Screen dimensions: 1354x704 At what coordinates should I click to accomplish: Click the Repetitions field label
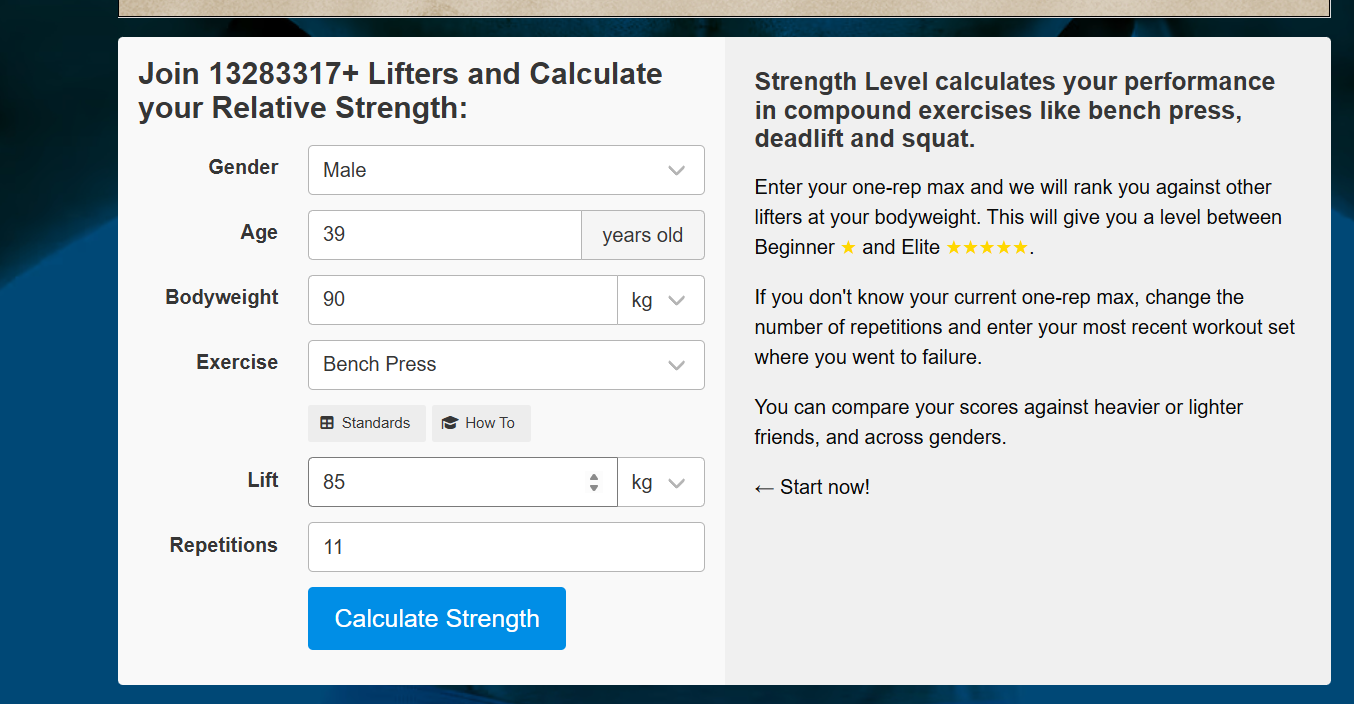(x=224, y=546)
